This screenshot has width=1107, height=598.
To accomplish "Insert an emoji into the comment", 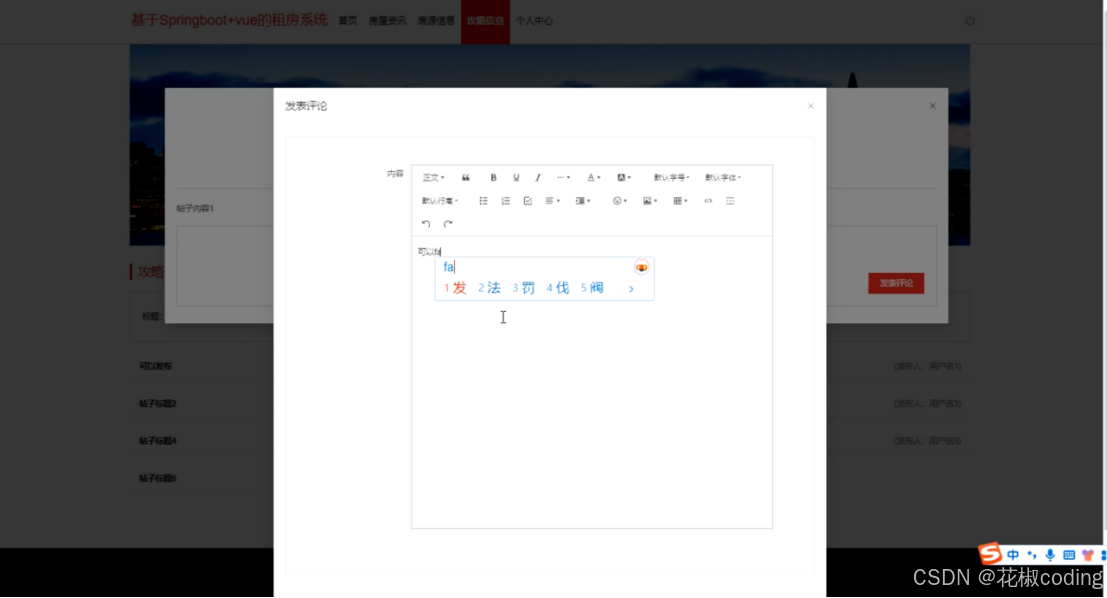I will click(x=617, y=201).
